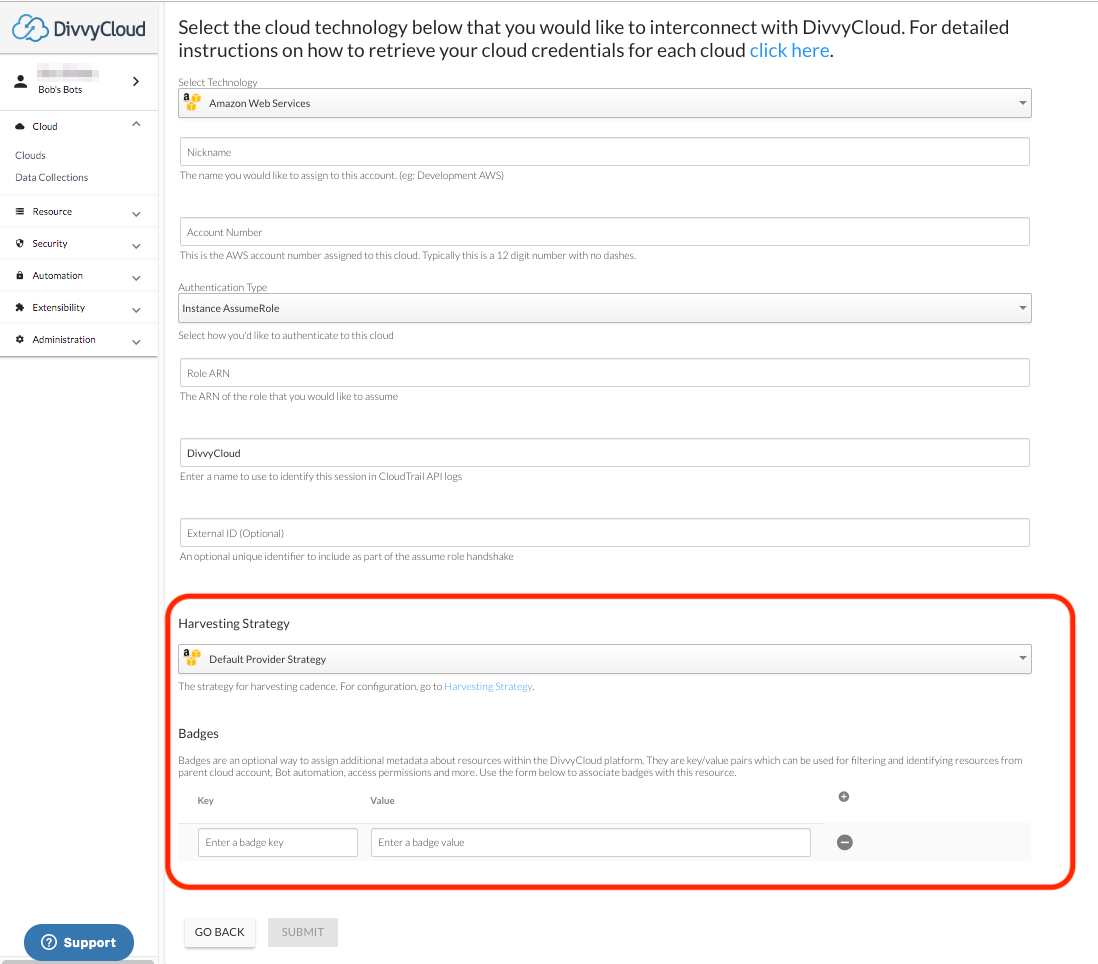The width and height of the screenshot is (1098, 964).
Task: Expand the Resource menu chevron
Action: click(136, 214)
